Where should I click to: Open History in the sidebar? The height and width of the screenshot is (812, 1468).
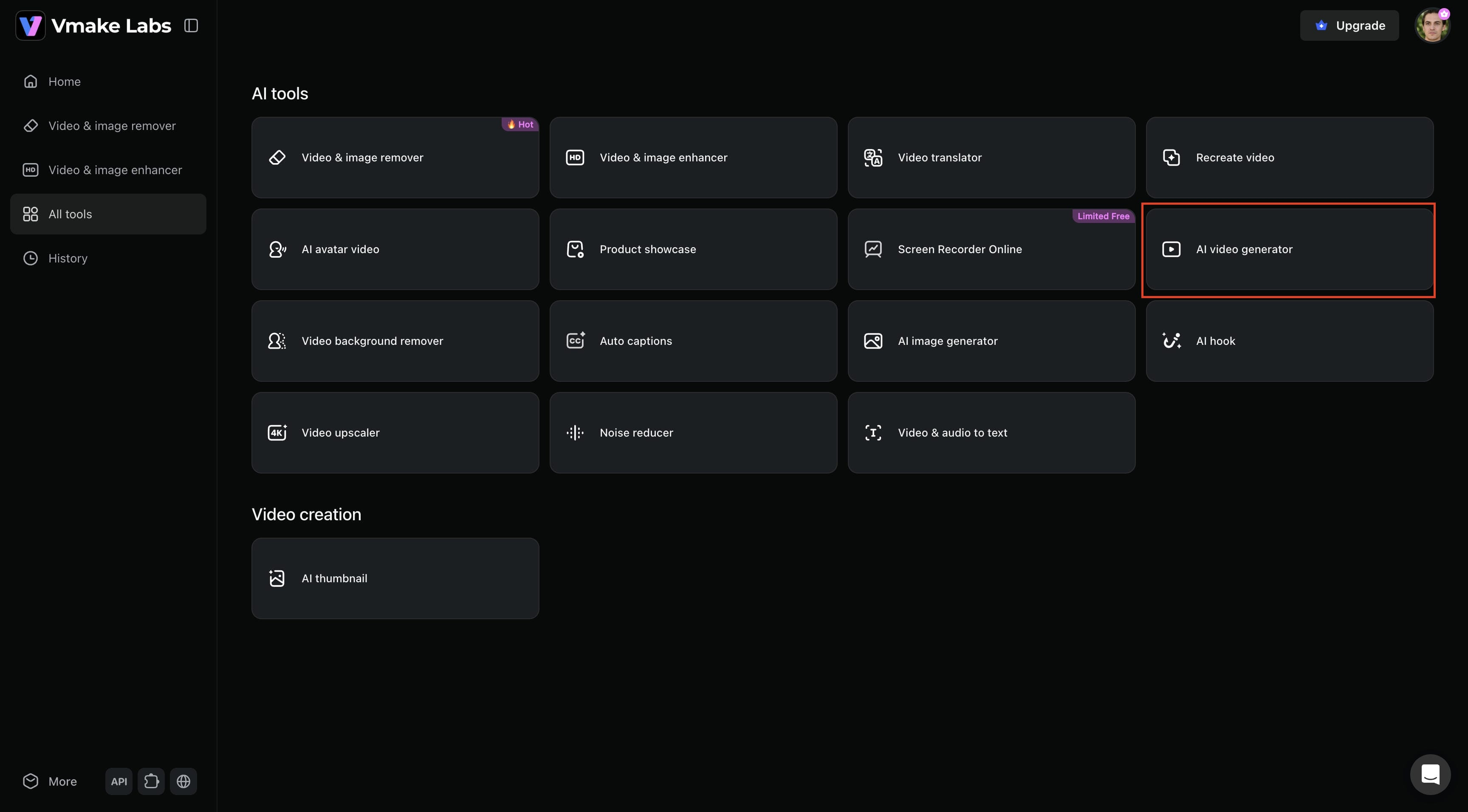(108, 258)
